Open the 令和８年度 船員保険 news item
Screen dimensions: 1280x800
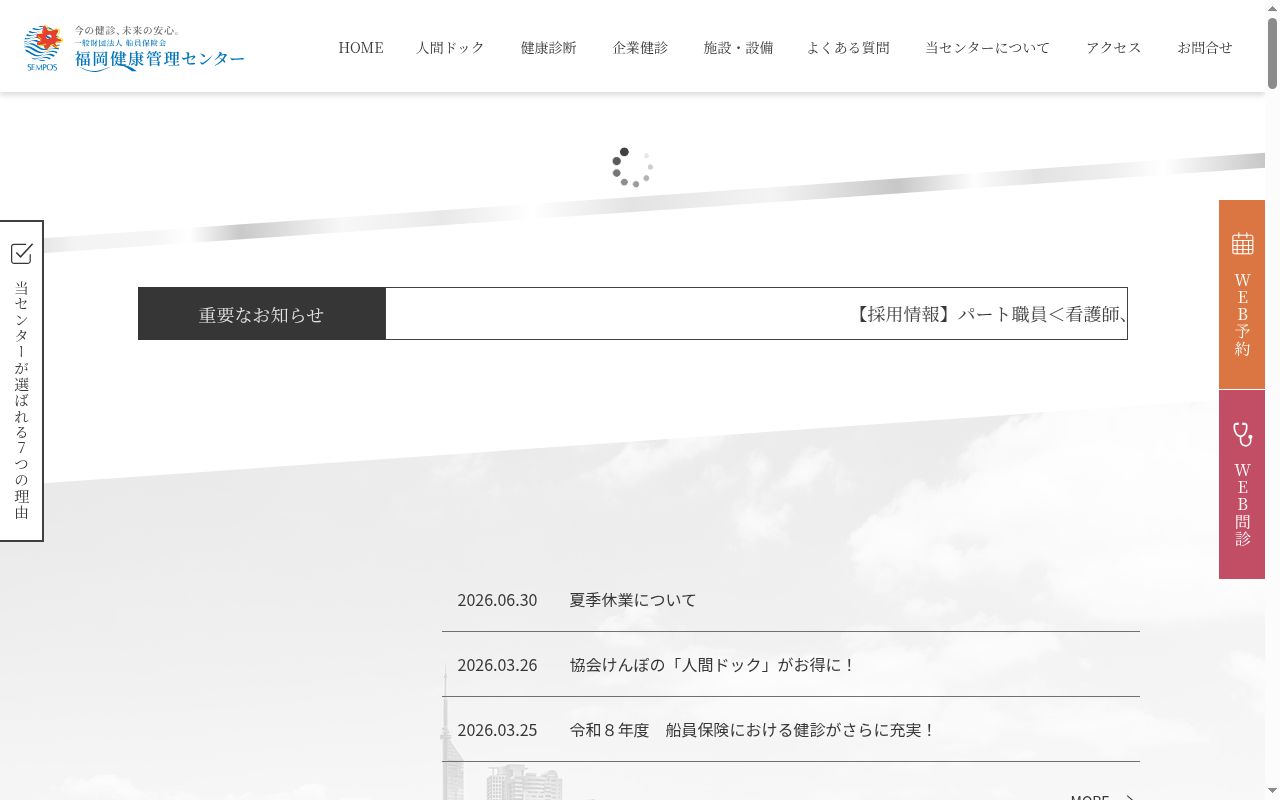[752, 730]
